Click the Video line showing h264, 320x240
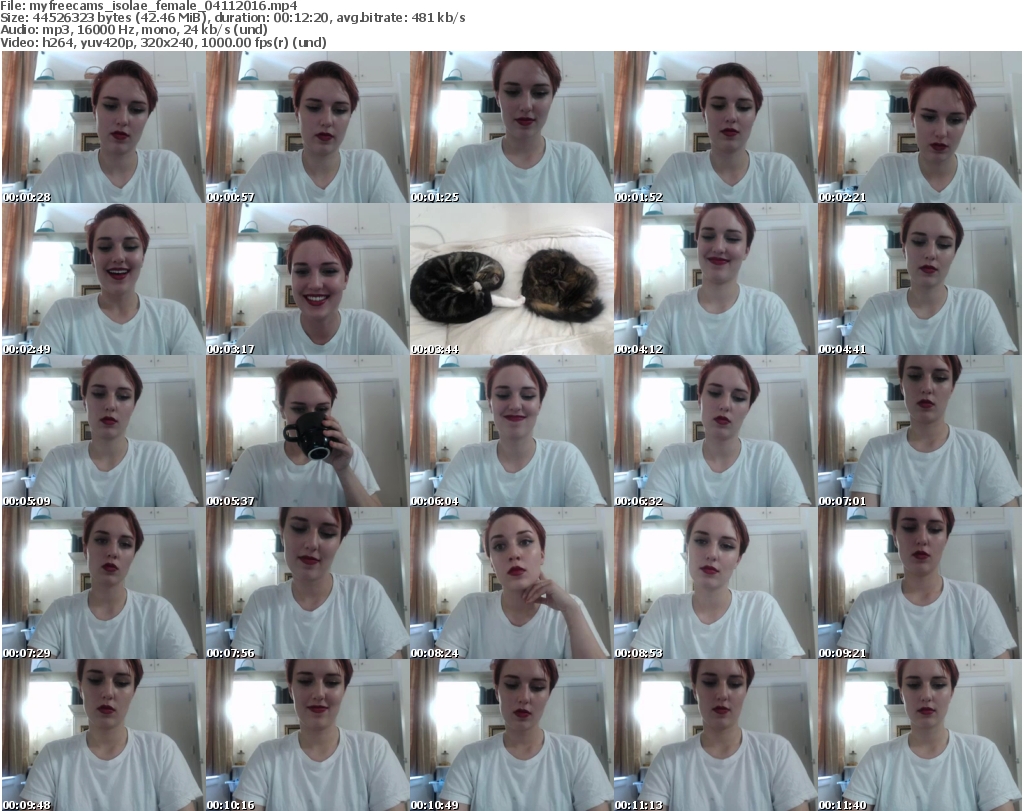 163,42
